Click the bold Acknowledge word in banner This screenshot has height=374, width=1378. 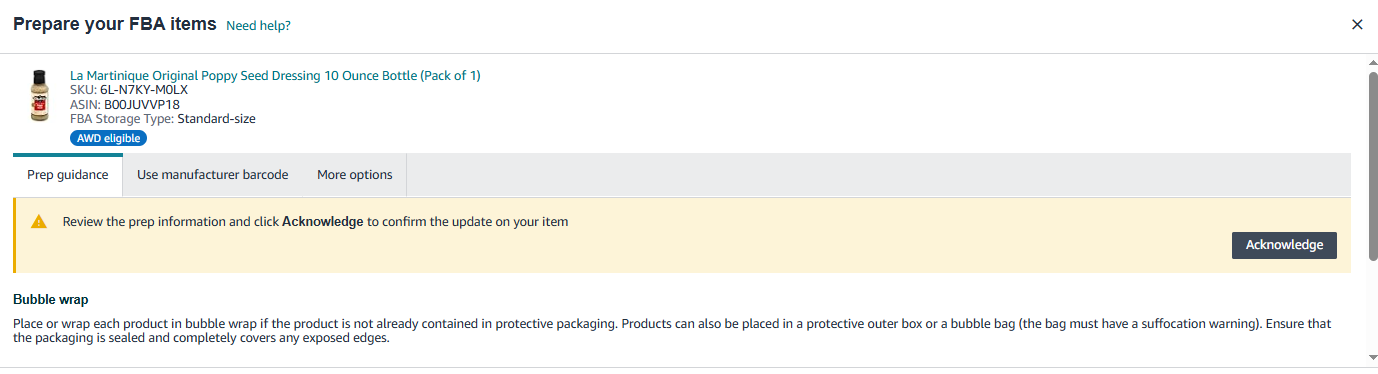[x=322, y=222]
